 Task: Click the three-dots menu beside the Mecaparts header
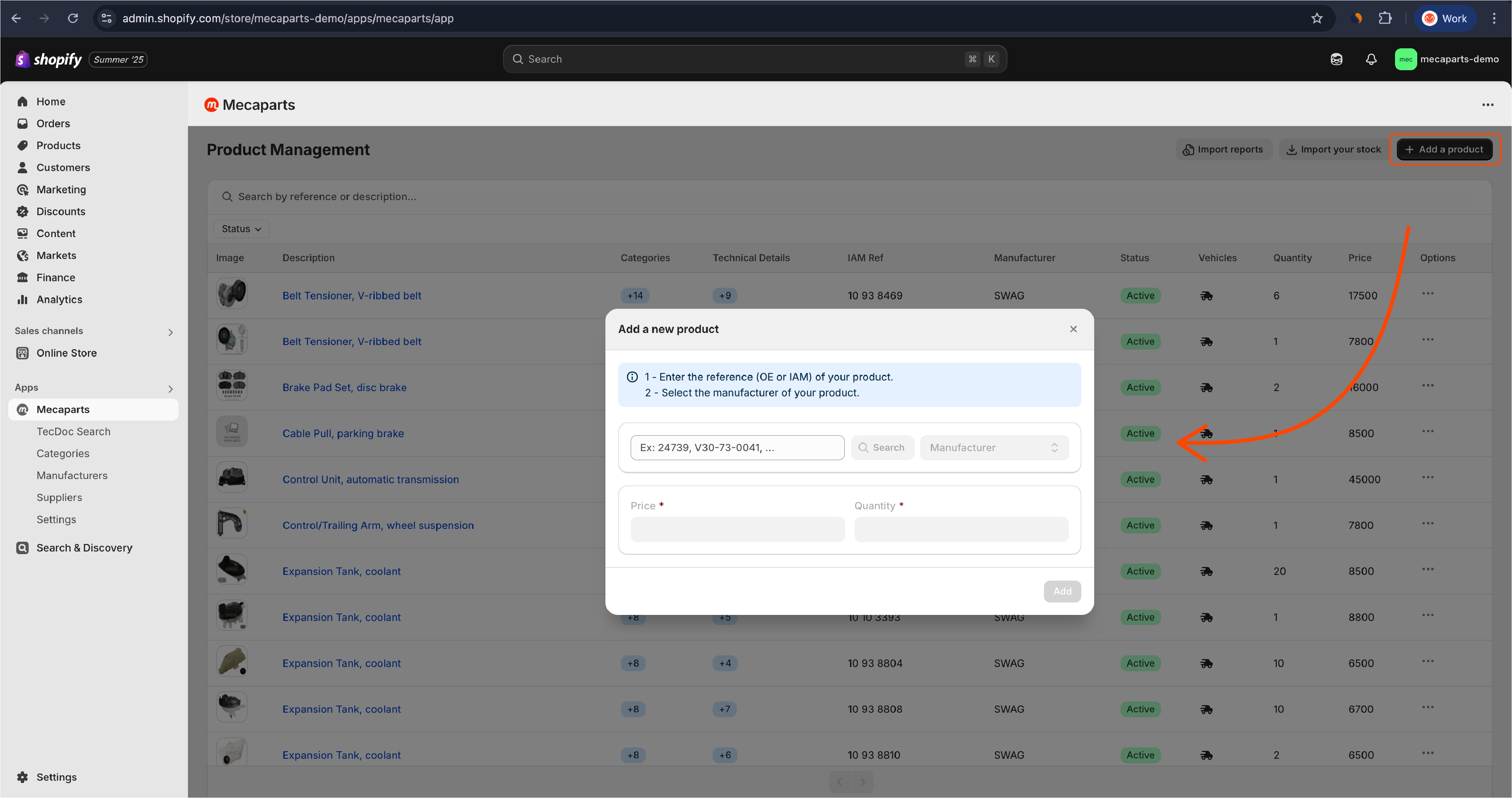(1487, 105)
